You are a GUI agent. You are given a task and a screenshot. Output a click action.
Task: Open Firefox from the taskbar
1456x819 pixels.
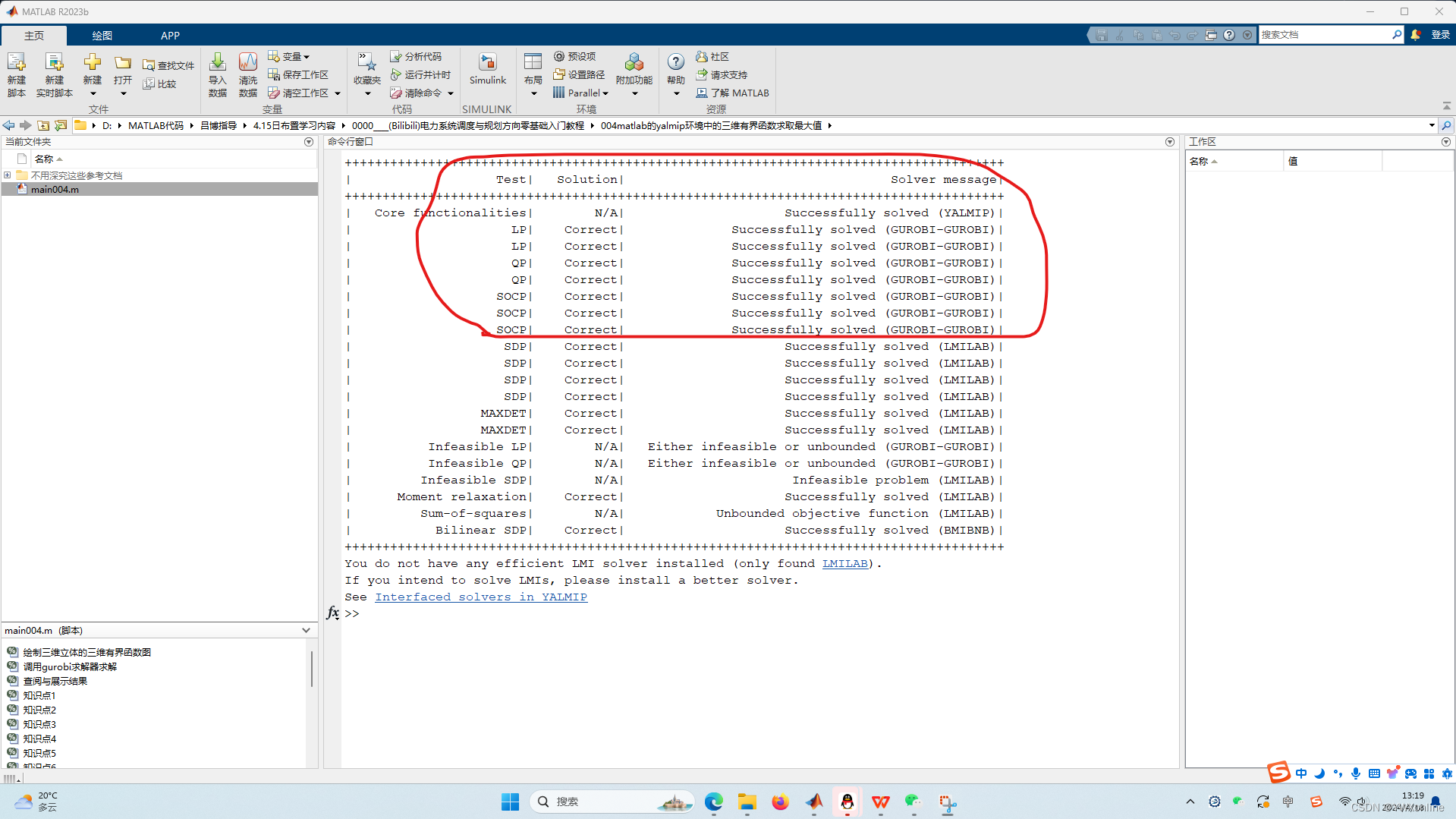[x=780, y=802]
